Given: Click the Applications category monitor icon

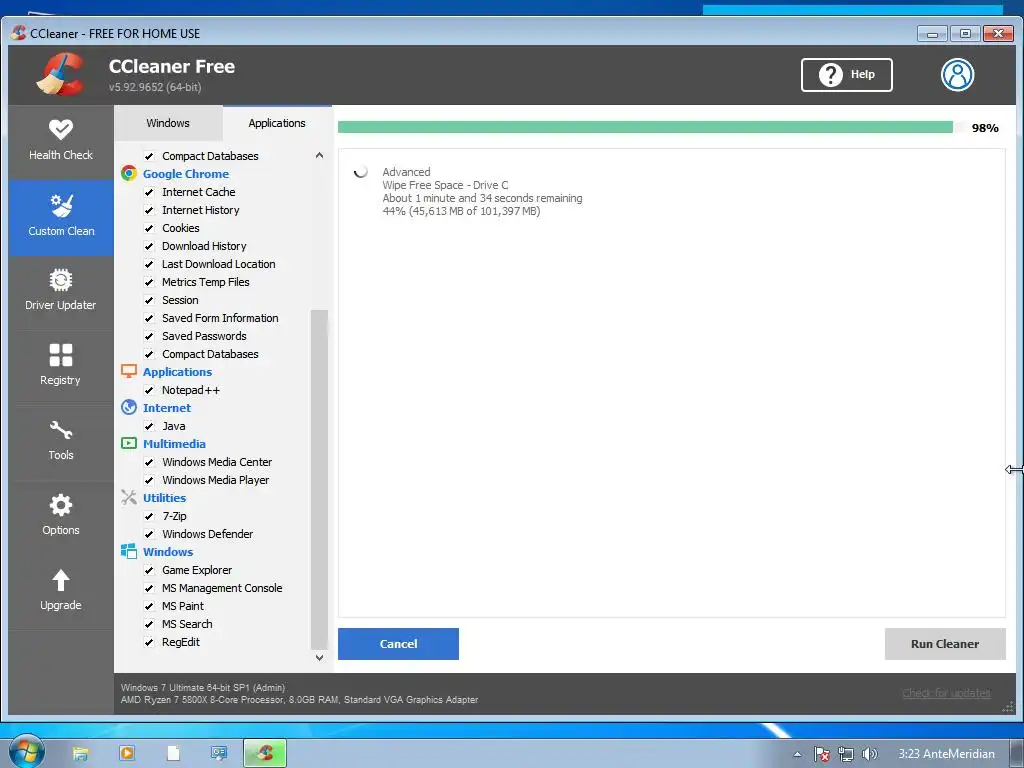Looking at the screenshot, I should 129,372.
